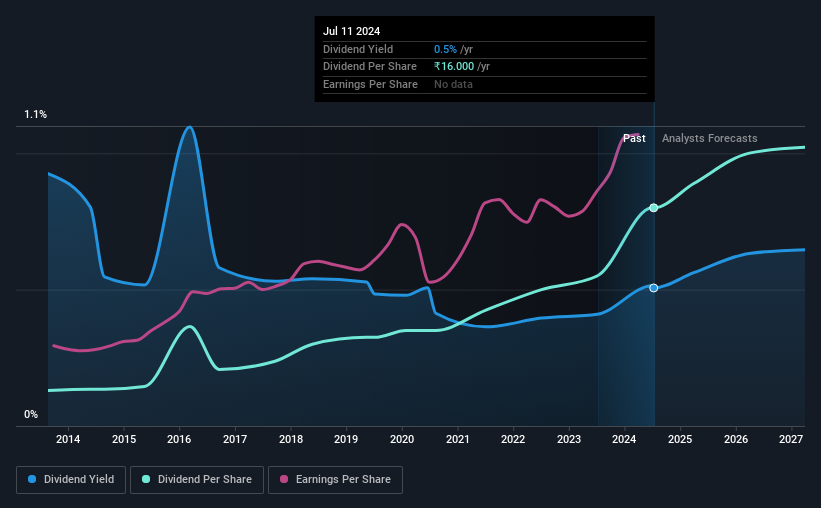Click the blue Dividend Yield data point marker

tap(653, 288)
